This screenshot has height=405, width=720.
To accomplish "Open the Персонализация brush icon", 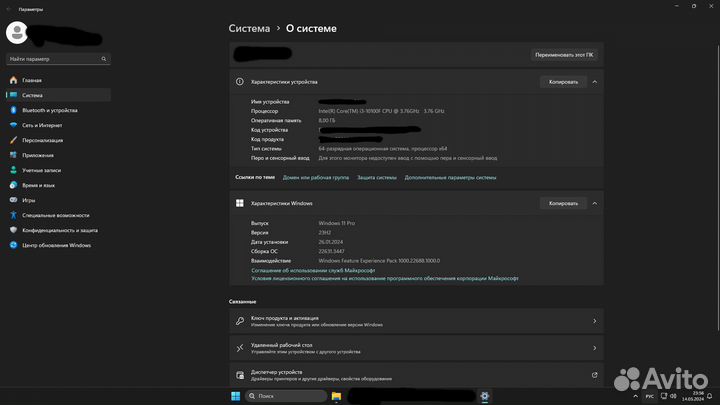I will point(13,140).
